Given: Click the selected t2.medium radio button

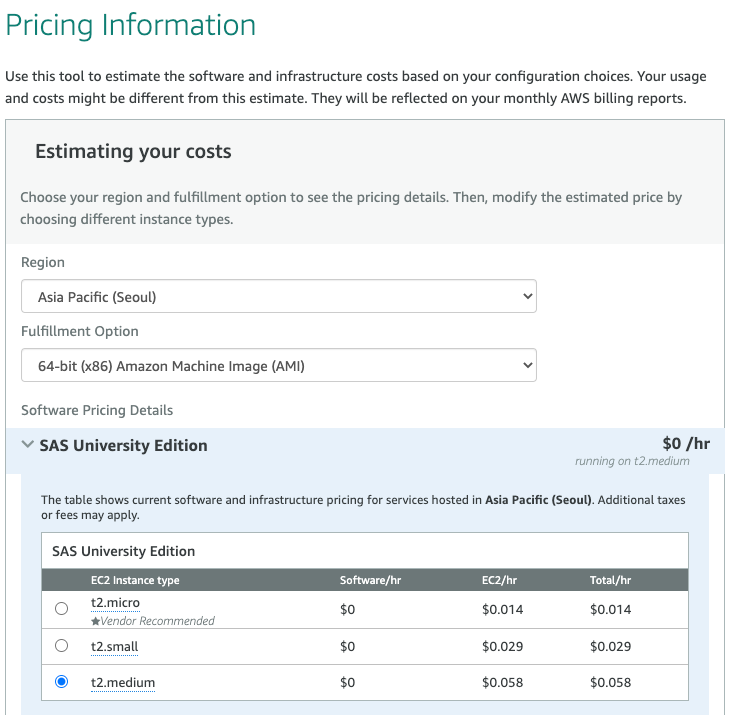Looking at the screenshot, I should [62, 682].
